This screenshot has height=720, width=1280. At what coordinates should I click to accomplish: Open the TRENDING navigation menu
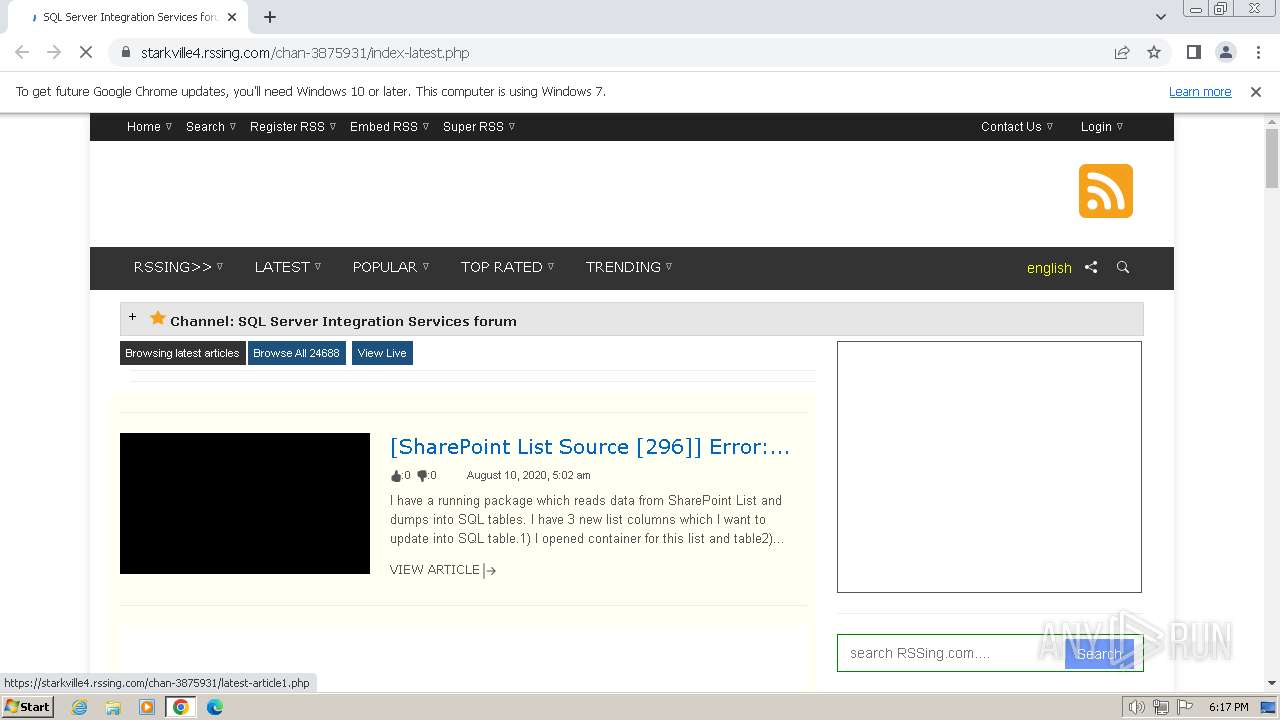629,267
